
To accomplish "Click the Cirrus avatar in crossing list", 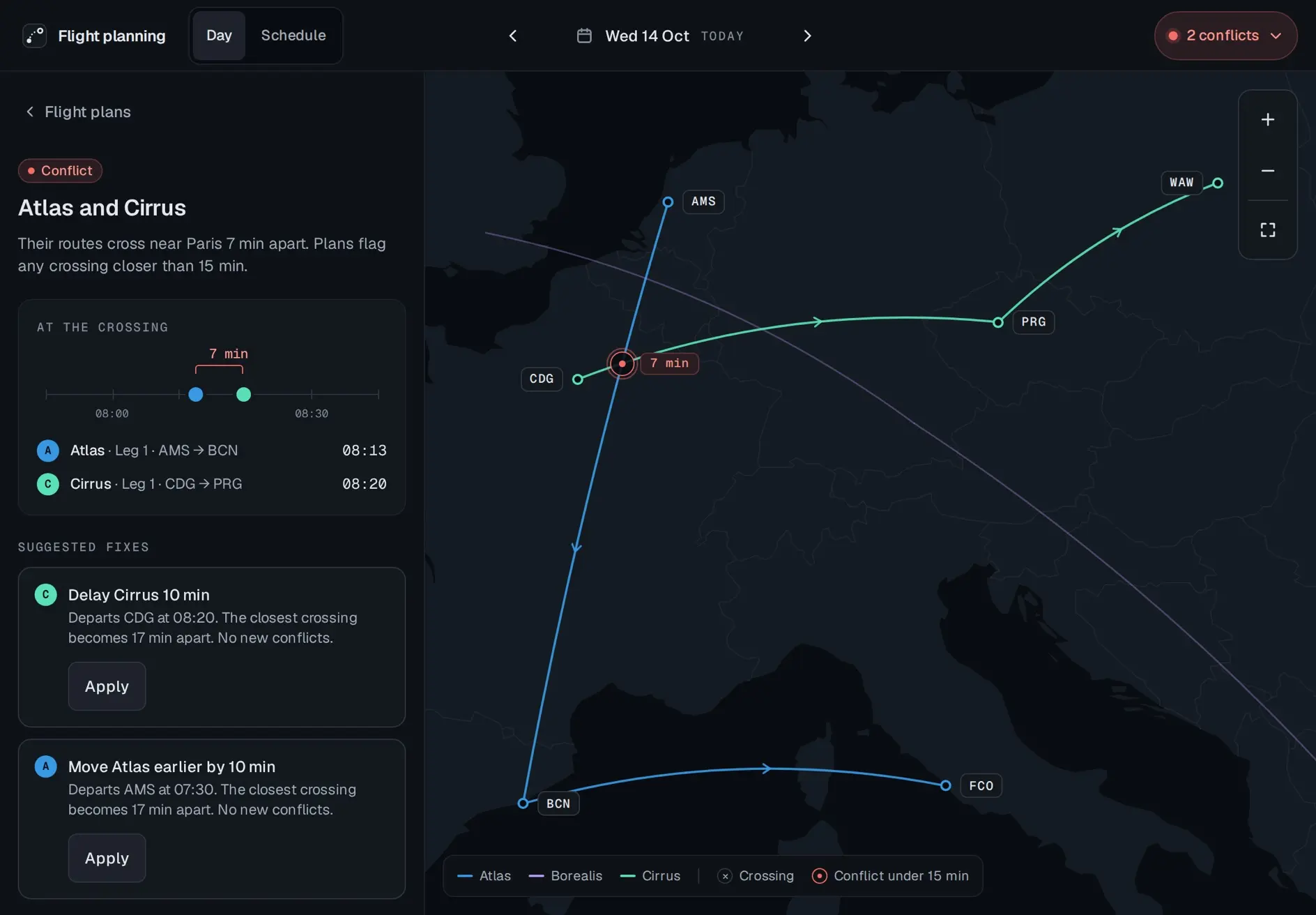I will tap(47, 484).
